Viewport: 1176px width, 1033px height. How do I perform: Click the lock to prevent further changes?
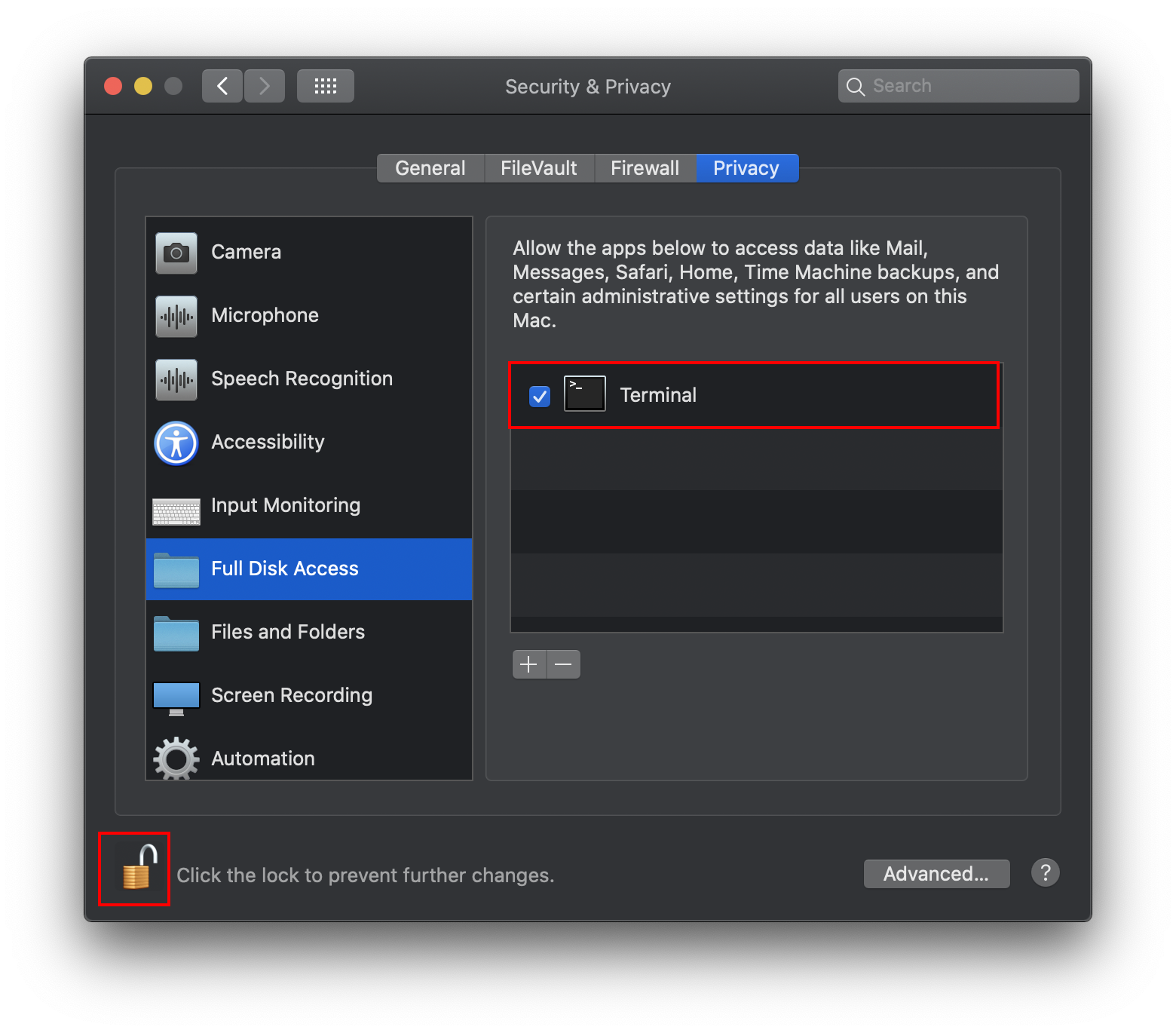tap(133, 869)
